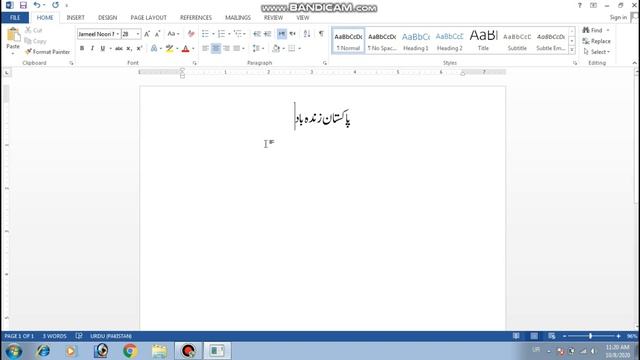
Task: Switch to the MAILINGS tab
Action: click(238, 18)
